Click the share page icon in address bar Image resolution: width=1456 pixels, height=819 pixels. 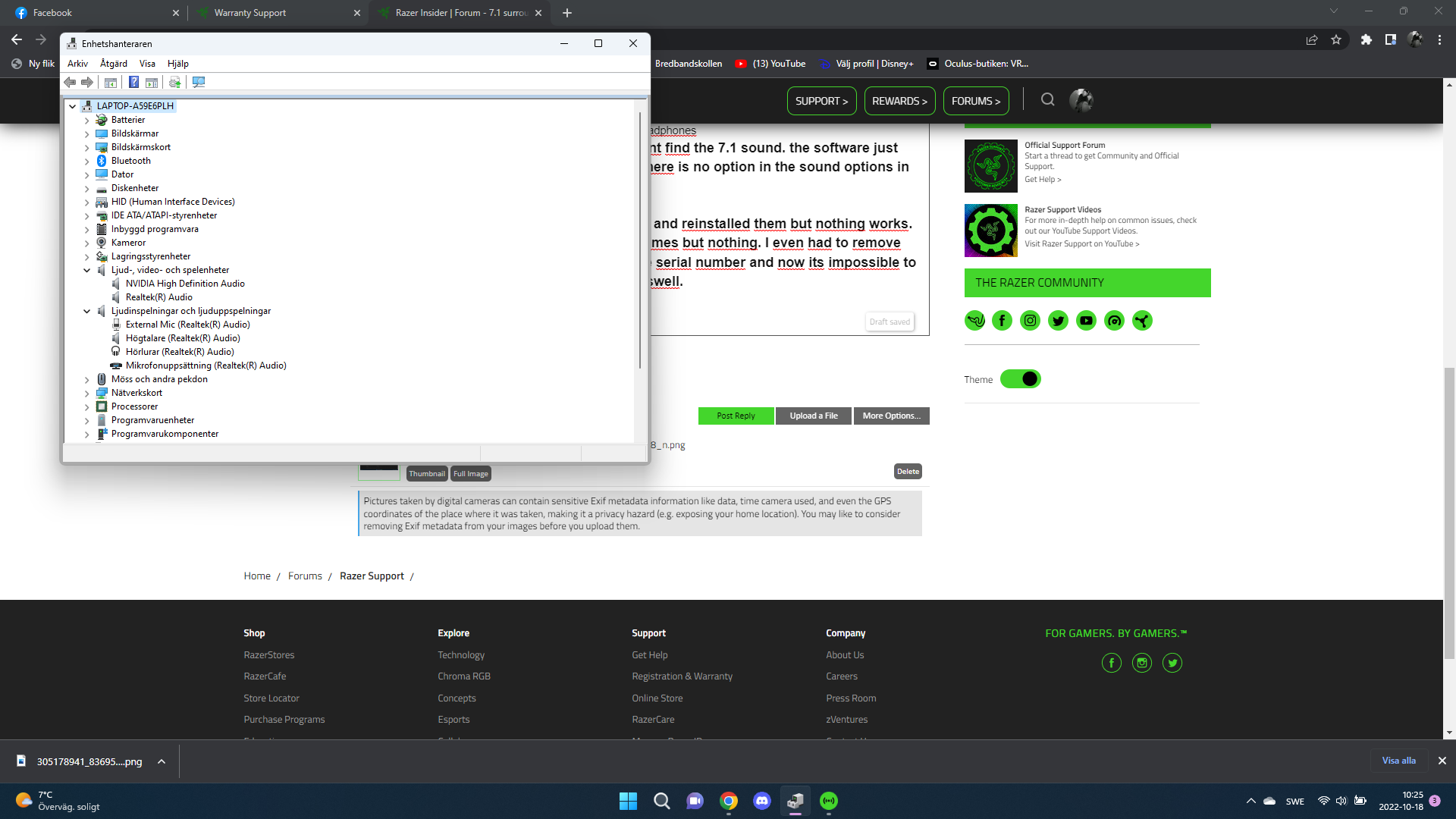(1312, 39)
